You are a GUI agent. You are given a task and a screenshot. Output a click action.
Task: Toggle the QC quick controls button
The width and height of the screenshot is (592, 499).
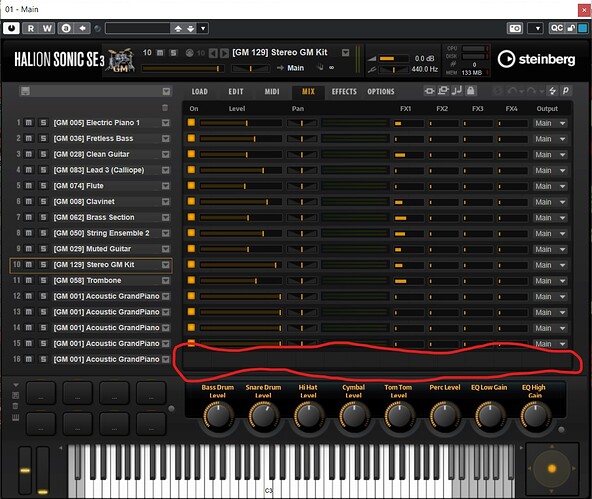pyautogui.click(x=557, y=28)
